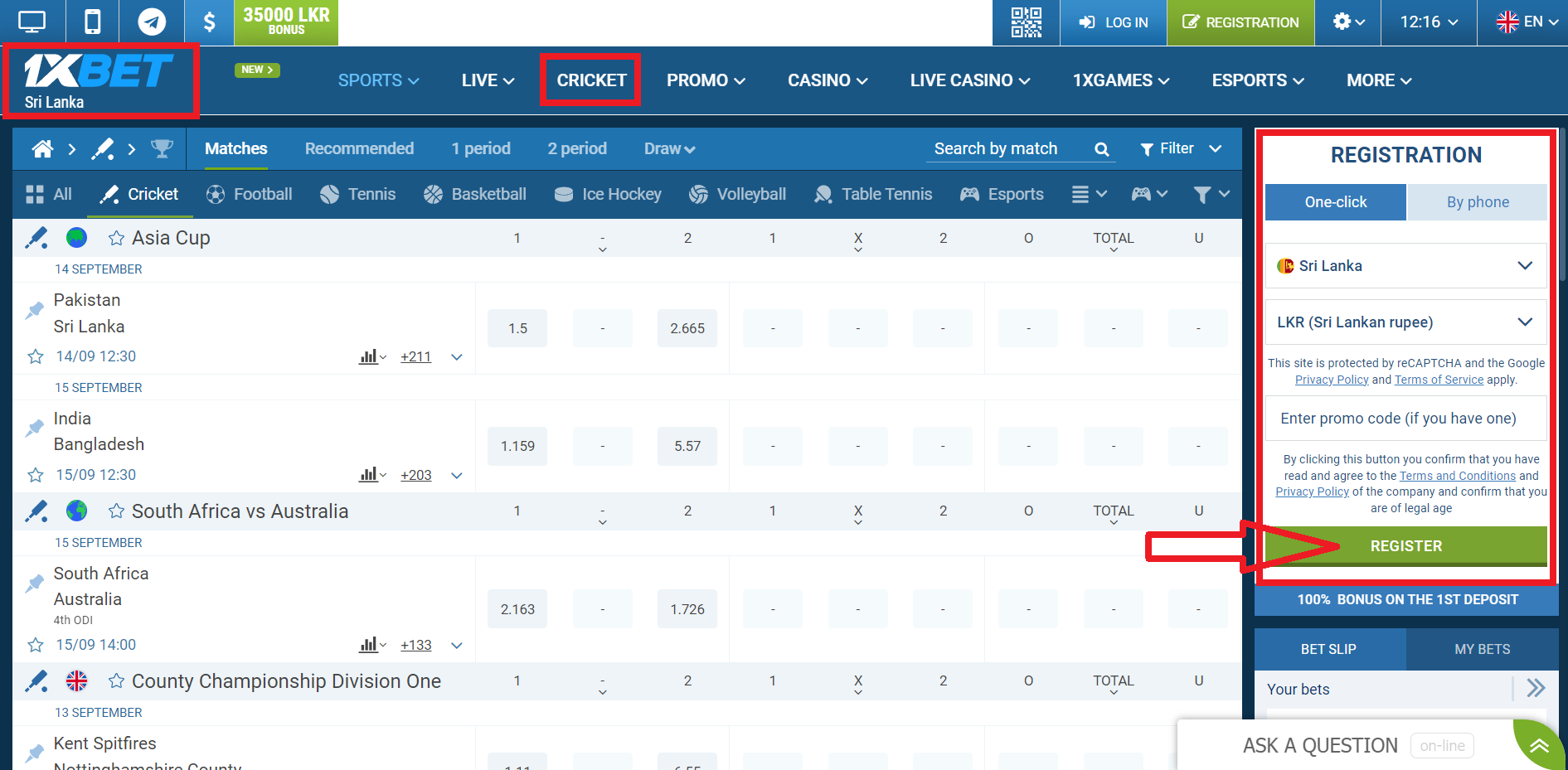Click the UK flag for County Championship
Image resolution: width=1568 pixels, height=770 pixels.
tap(76, 681)
